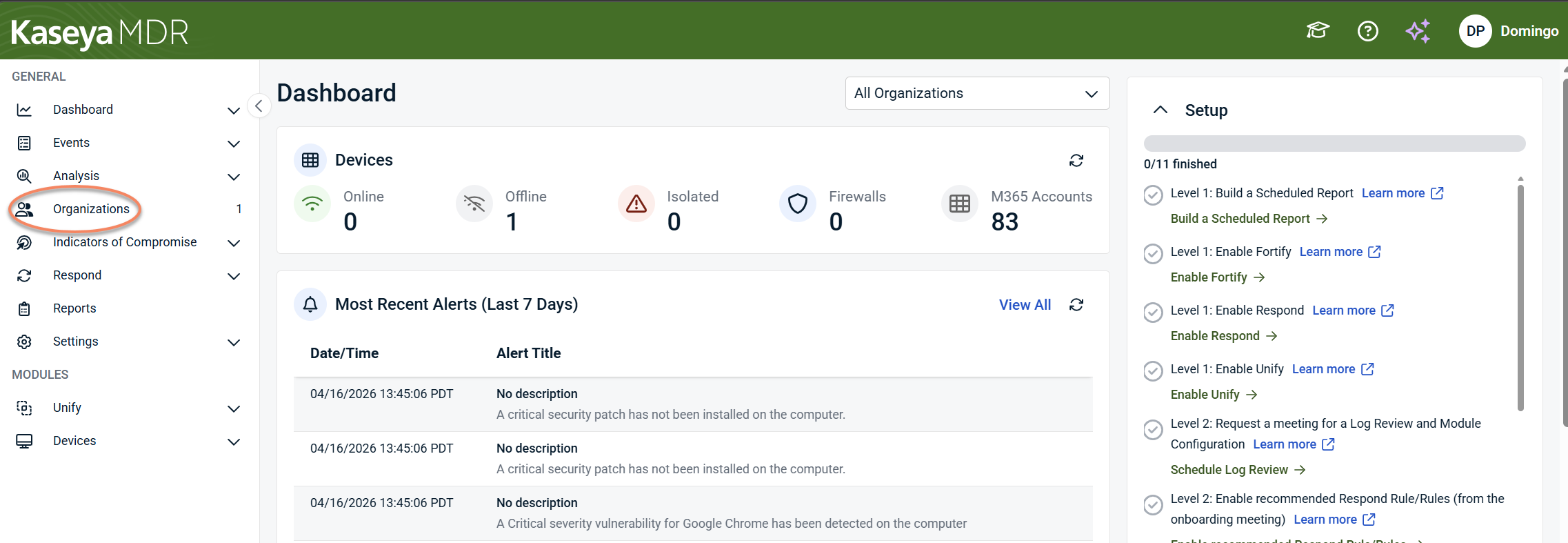The width and height of the screenshot is (1568, 543).
Task: Check off the Build a Scheduled Report step
Action: (1153, 195)
